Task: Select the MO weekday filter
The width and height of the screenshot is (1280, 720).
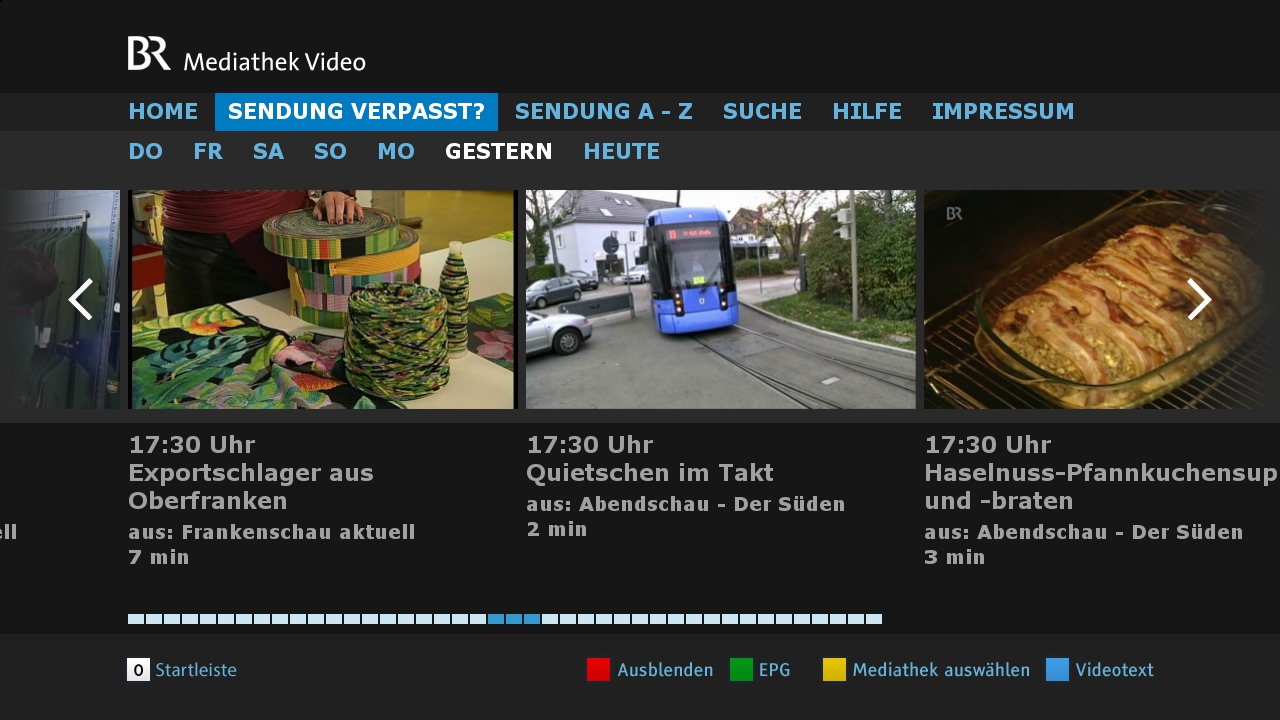Action: coord(396,151)
